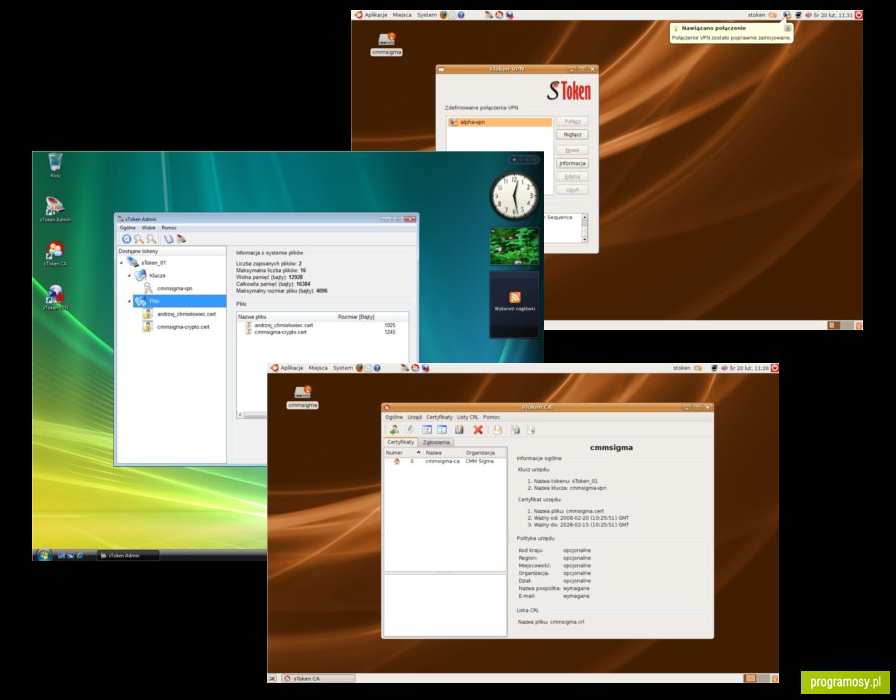Click the blue circular icon in sToken Admin toolbar
This screenshot has width=896, height=700.
pyautogui.click(x=126, y=239)
